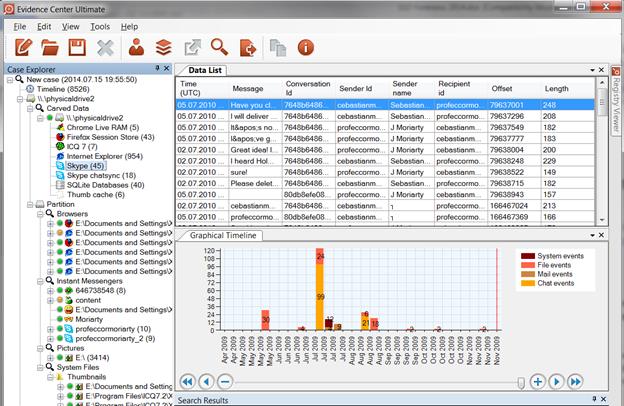Select Internet Explorer (954) item
The width and height of the screenshot is (624, 406).
[105, 156]
